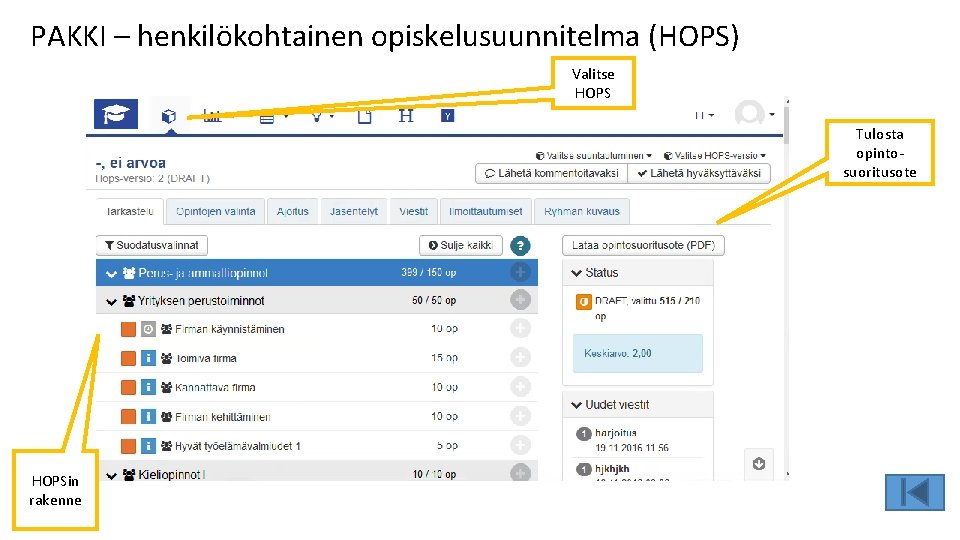This screenshot has height=540, width=960.
Task: Click plus icon on Yrityksen perustoiminnot row
Action: (x=520, y=300)
